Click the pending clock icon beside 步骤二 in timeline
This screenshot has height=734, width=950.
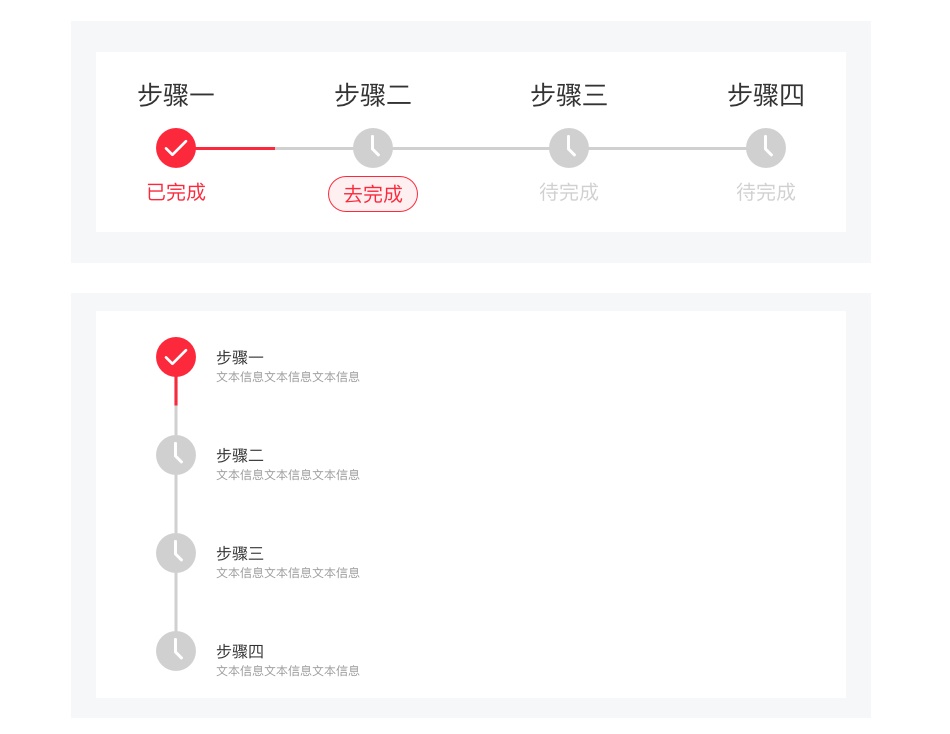pos(176,454)
